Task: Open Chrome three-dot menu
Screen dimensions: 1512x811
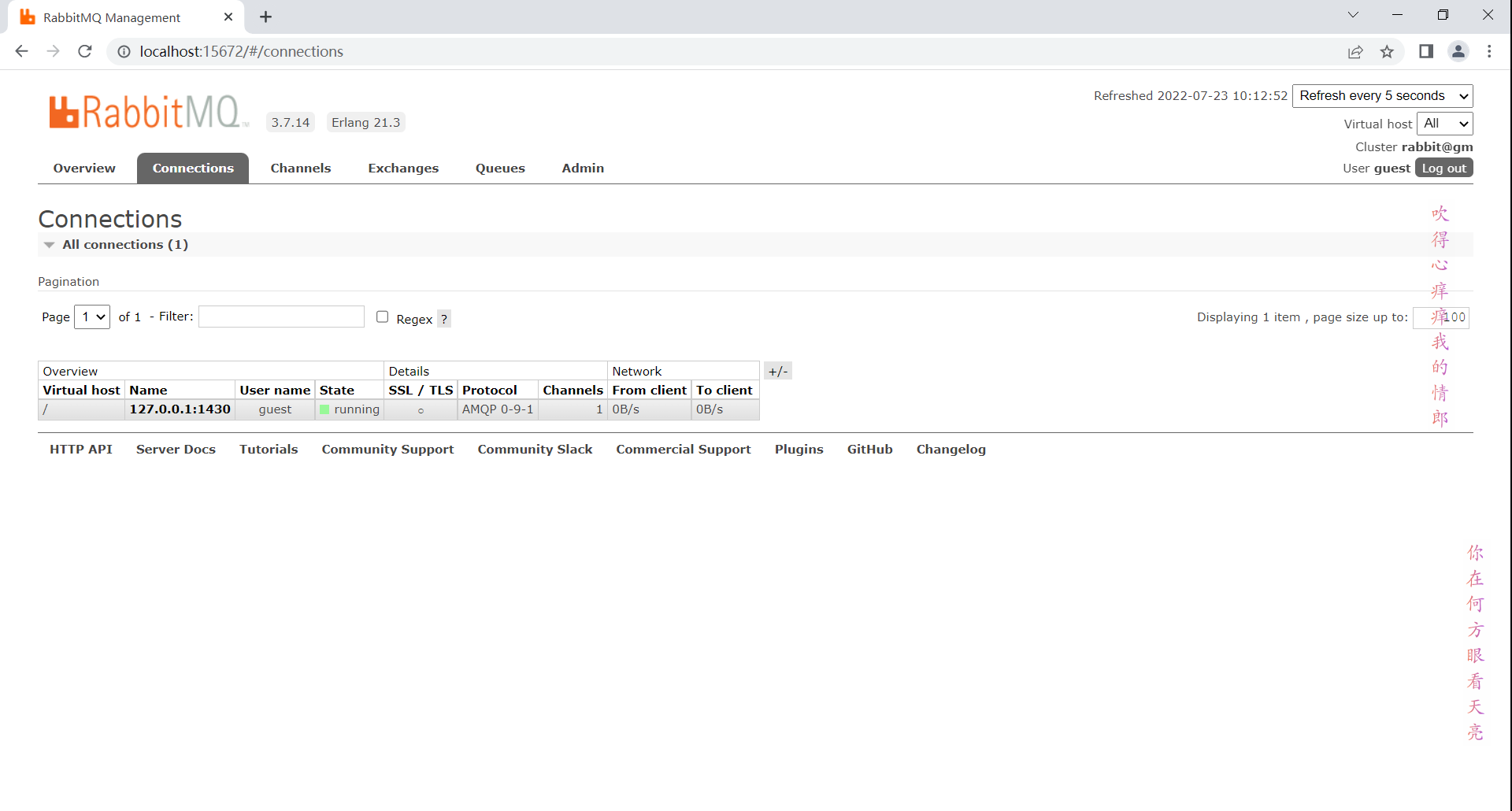Action: [x=1489, y=51]
